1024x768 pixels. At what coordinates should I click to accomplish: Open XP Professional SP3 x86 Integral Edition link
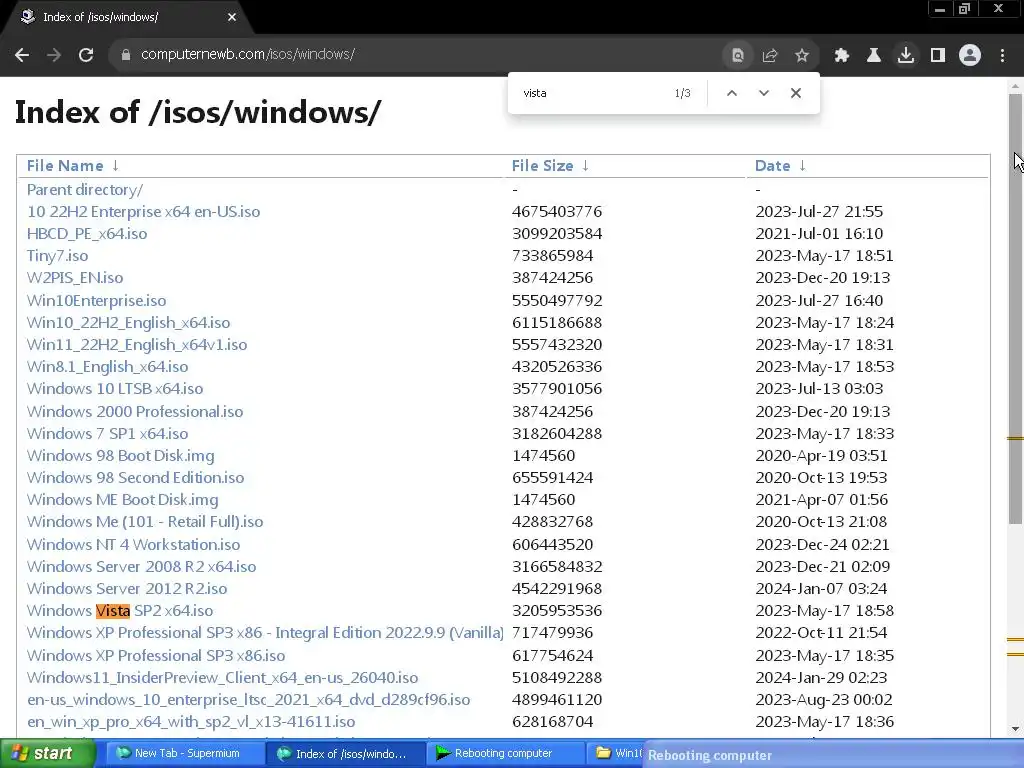coord(265,633)
